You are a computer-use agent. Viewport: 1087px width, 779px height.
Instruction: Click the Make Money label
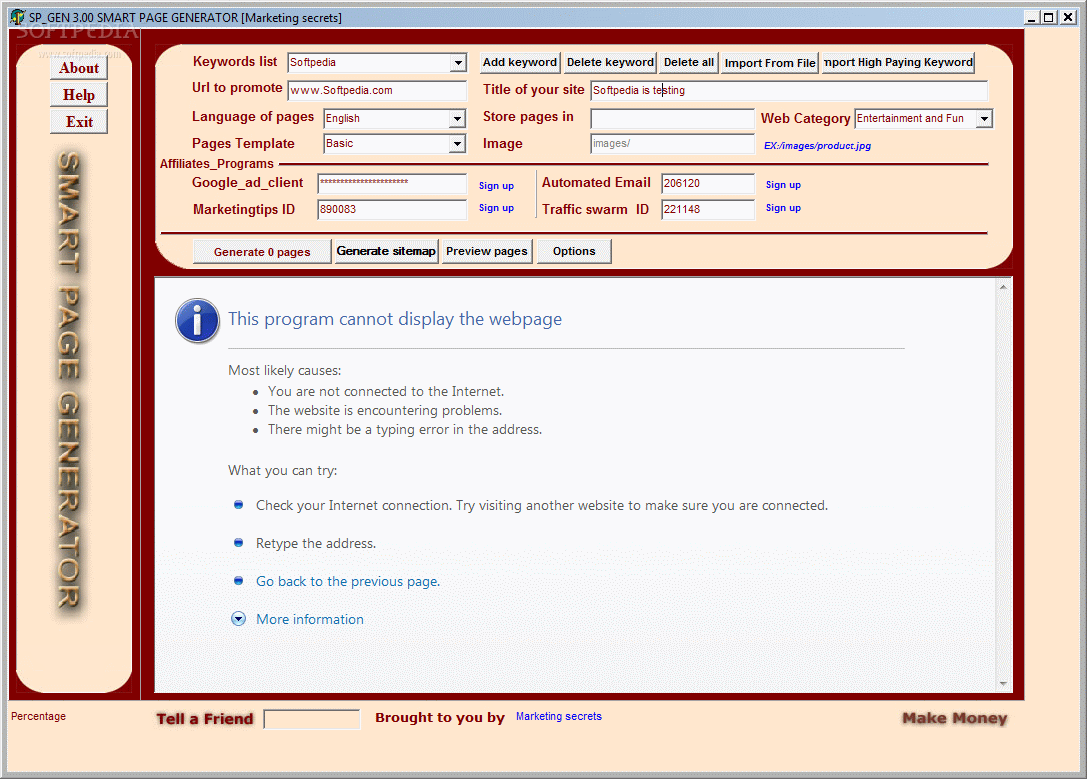955,719
